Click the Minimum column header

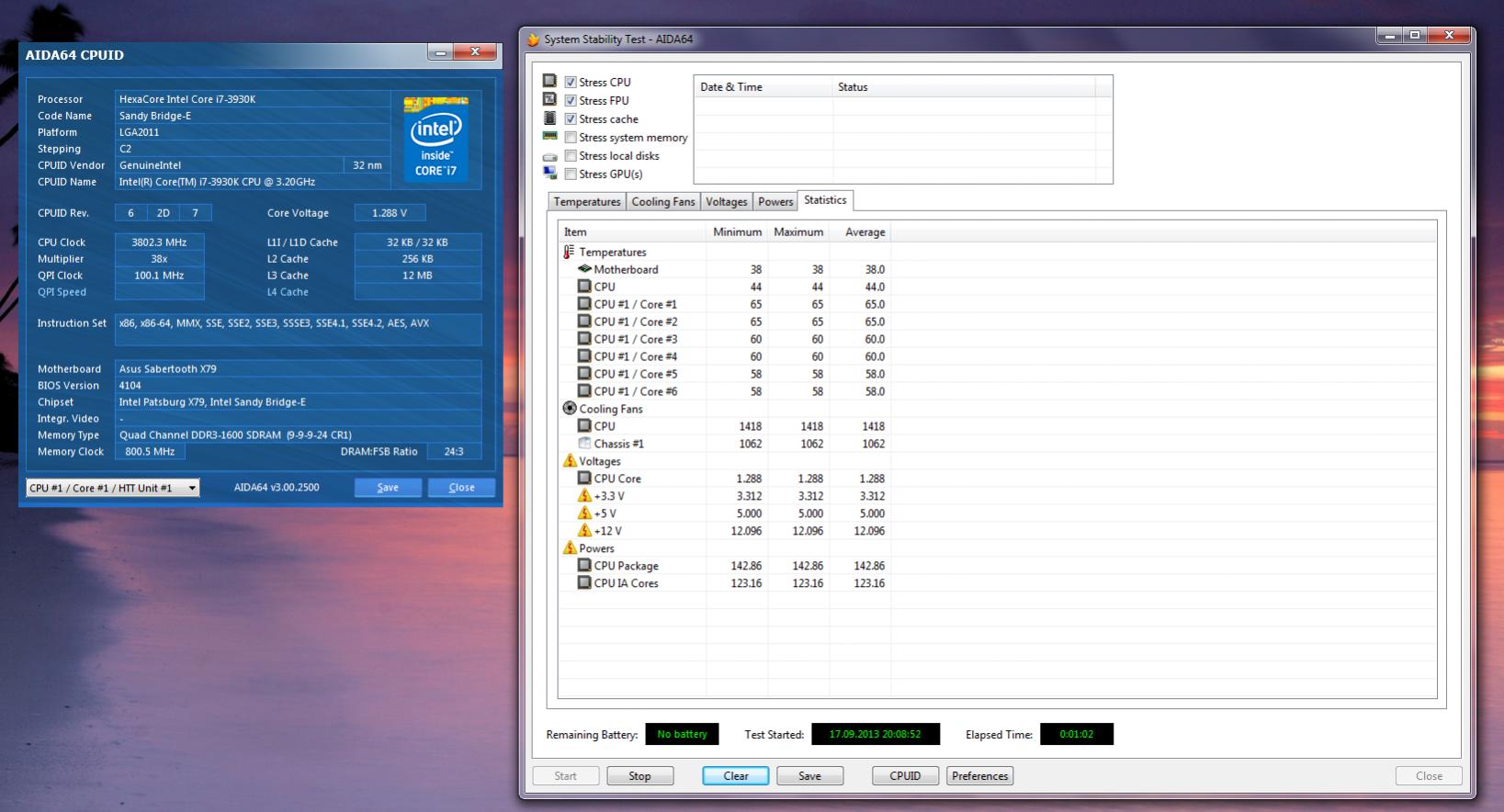(x=737, y=232)
